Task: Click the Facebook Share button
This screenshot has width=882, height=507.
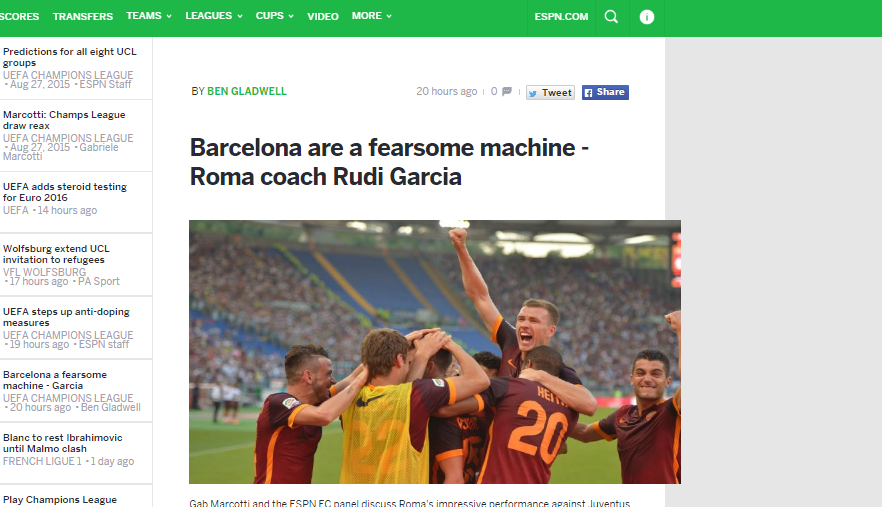Action: (x=605, y=92)
